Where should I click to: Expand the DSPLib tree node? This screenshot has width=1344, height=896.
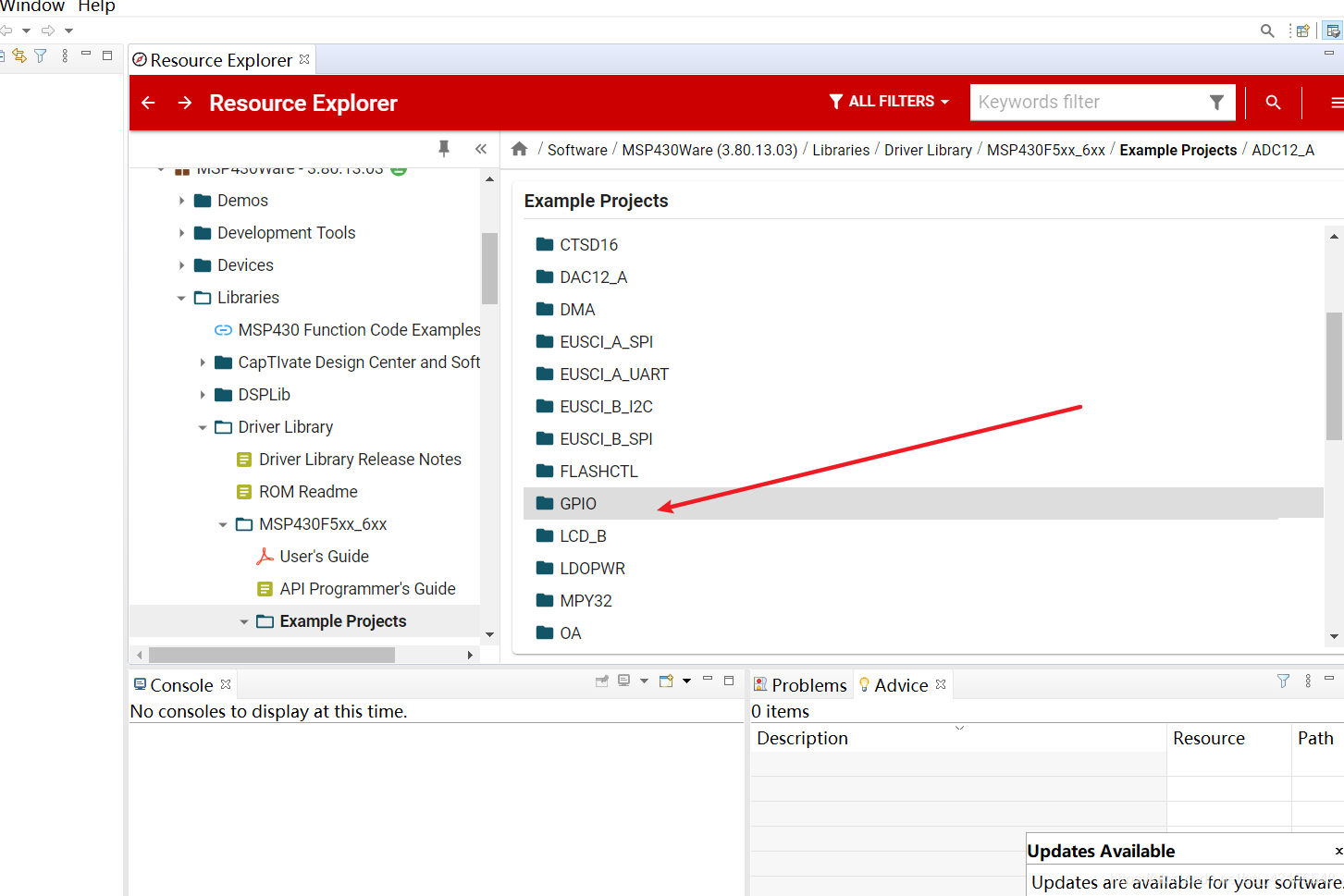[203, 395]
